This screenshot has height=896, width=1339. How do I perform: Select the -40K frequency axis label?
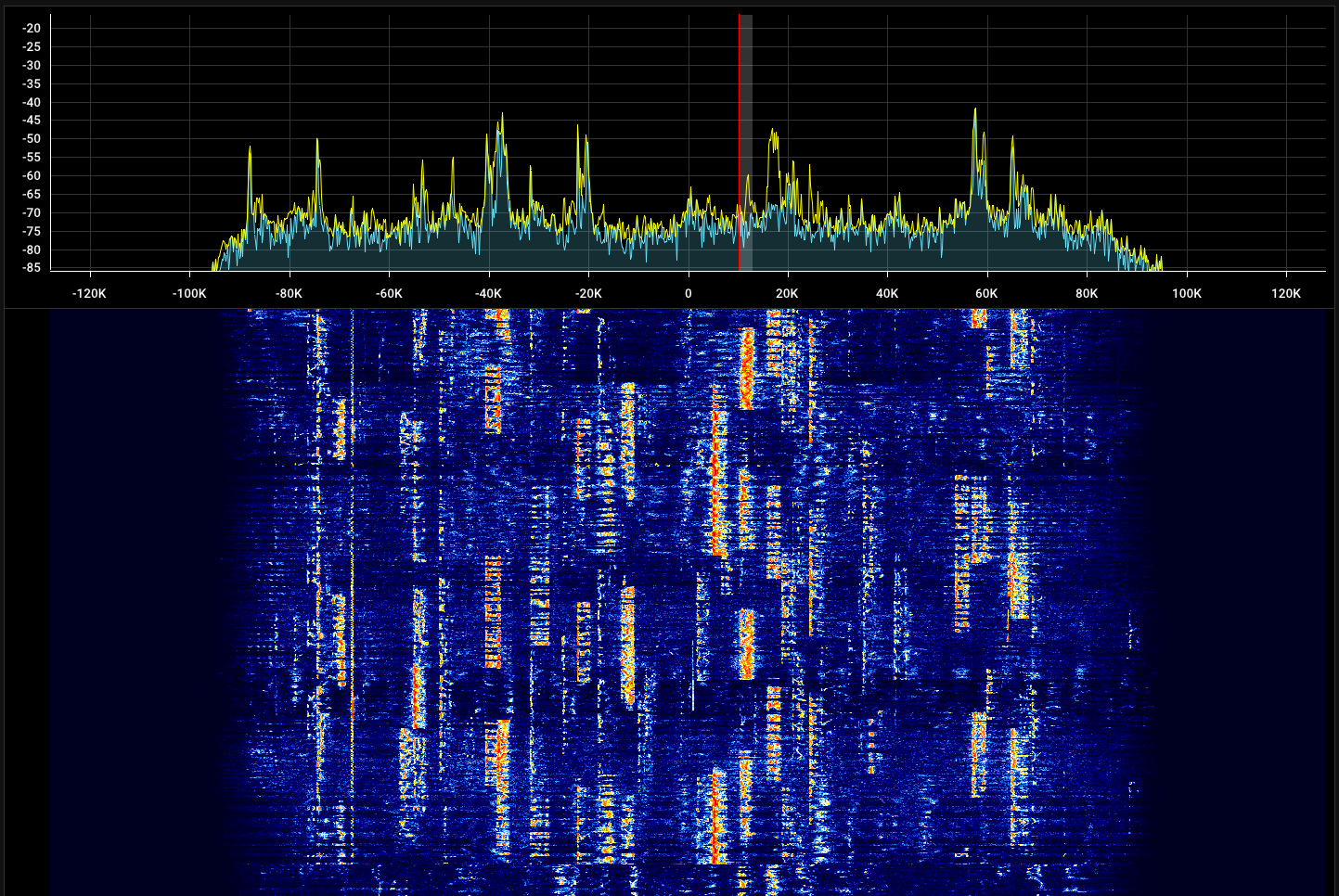[x=488, y=293]
